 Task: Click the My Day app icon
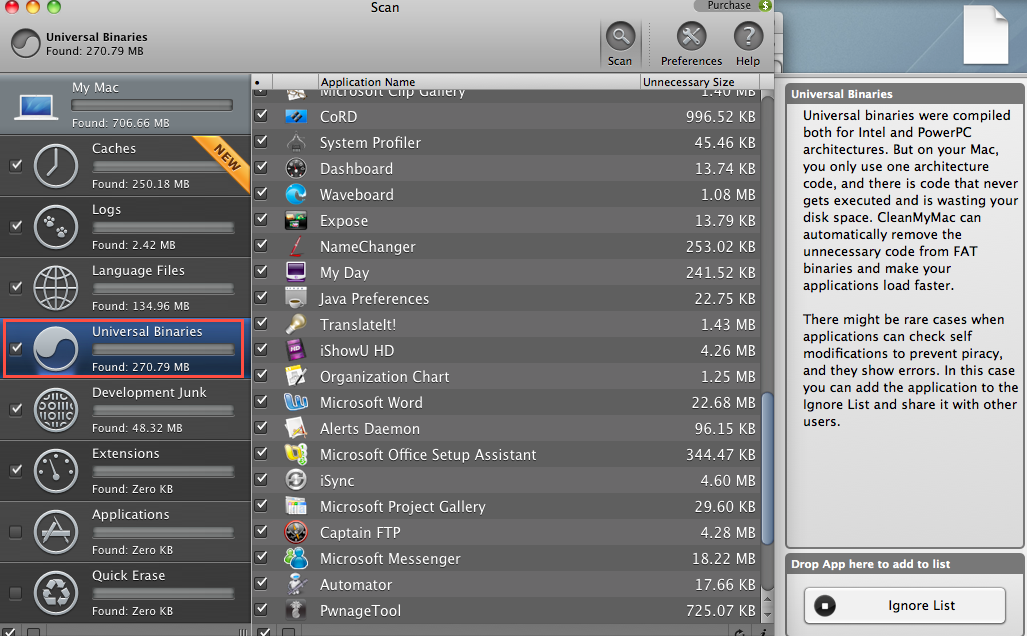tap(296, 272)
